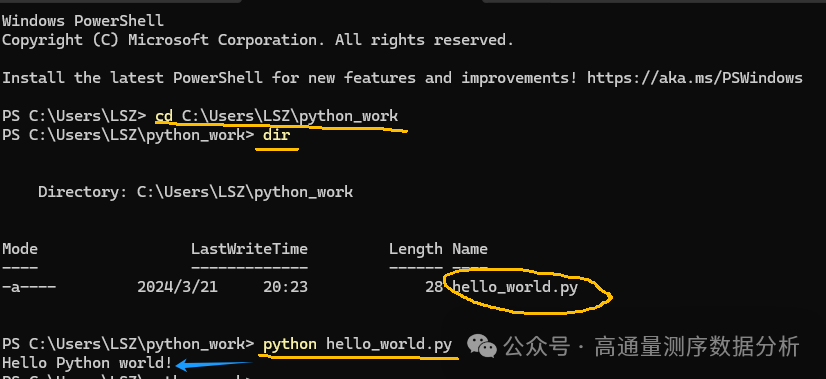This screenshot has height=379, width=826.
Task: Select hello_world.py in the directory listing row
Action: tap(515, 287)
